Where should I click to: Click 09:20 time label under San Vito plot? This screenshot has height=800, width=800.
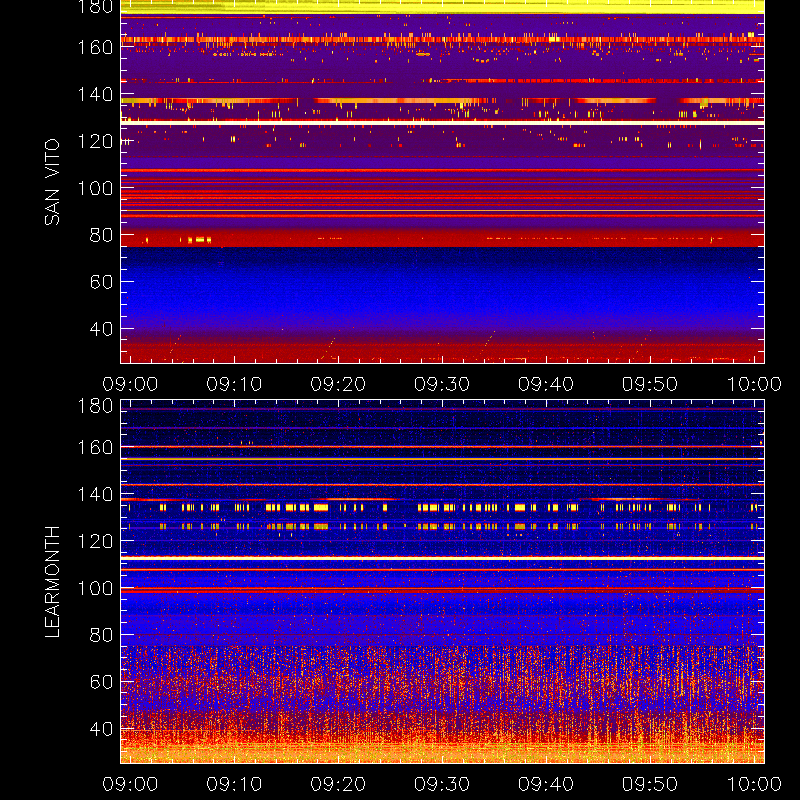[x=338, y=384]
